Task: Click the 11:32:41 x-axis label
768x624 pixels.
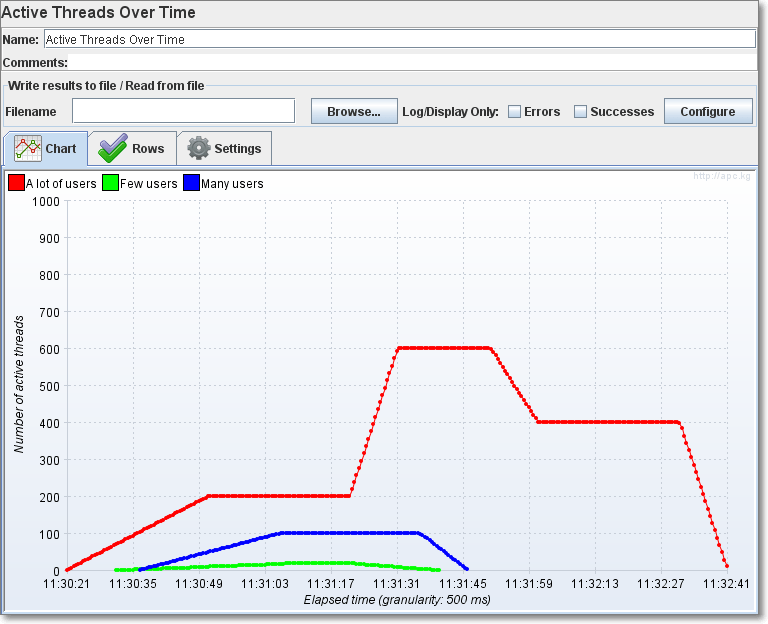Action: coord(726,584)
